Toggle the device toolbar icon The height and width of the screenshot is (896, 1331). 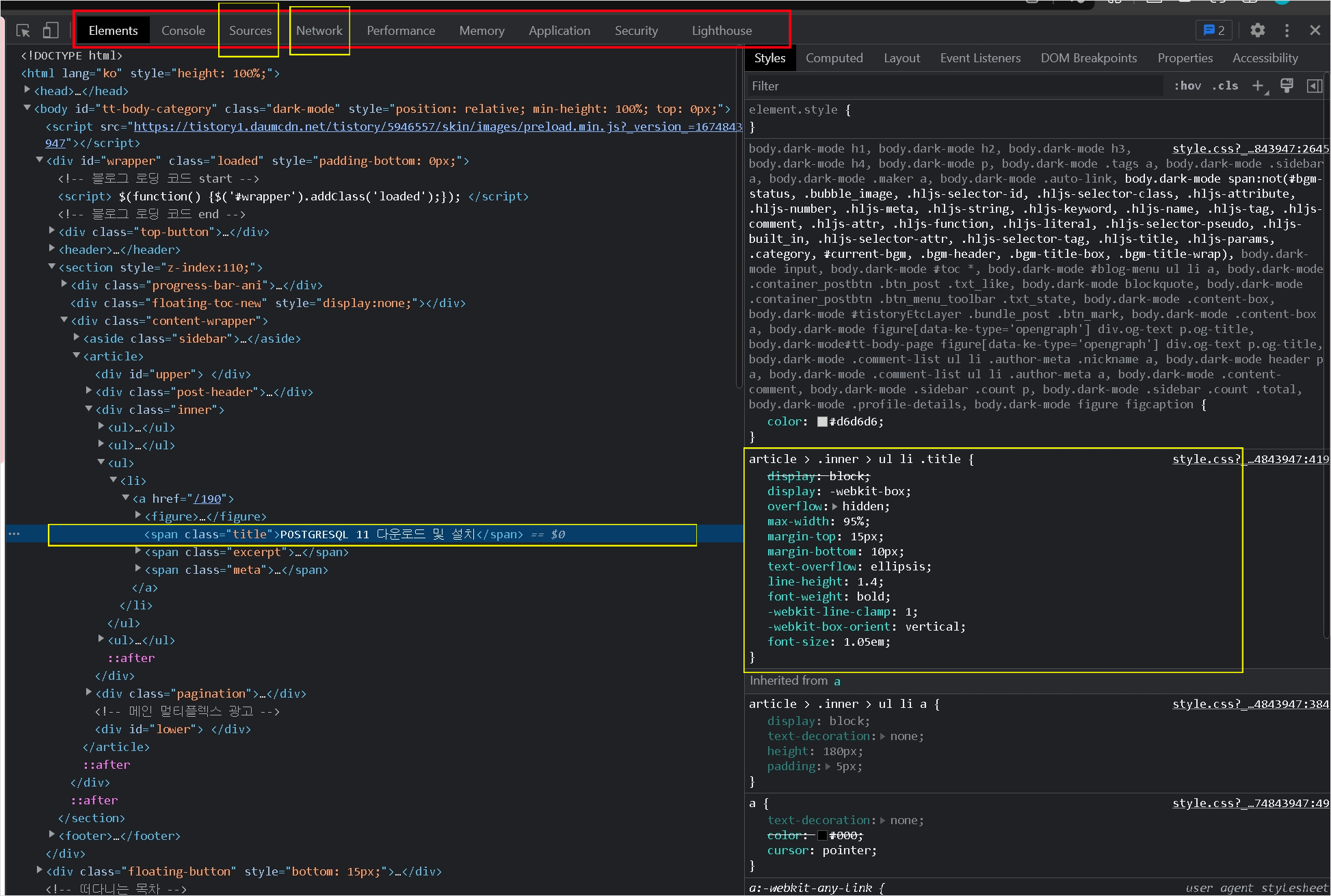click(x=51, y=31)
